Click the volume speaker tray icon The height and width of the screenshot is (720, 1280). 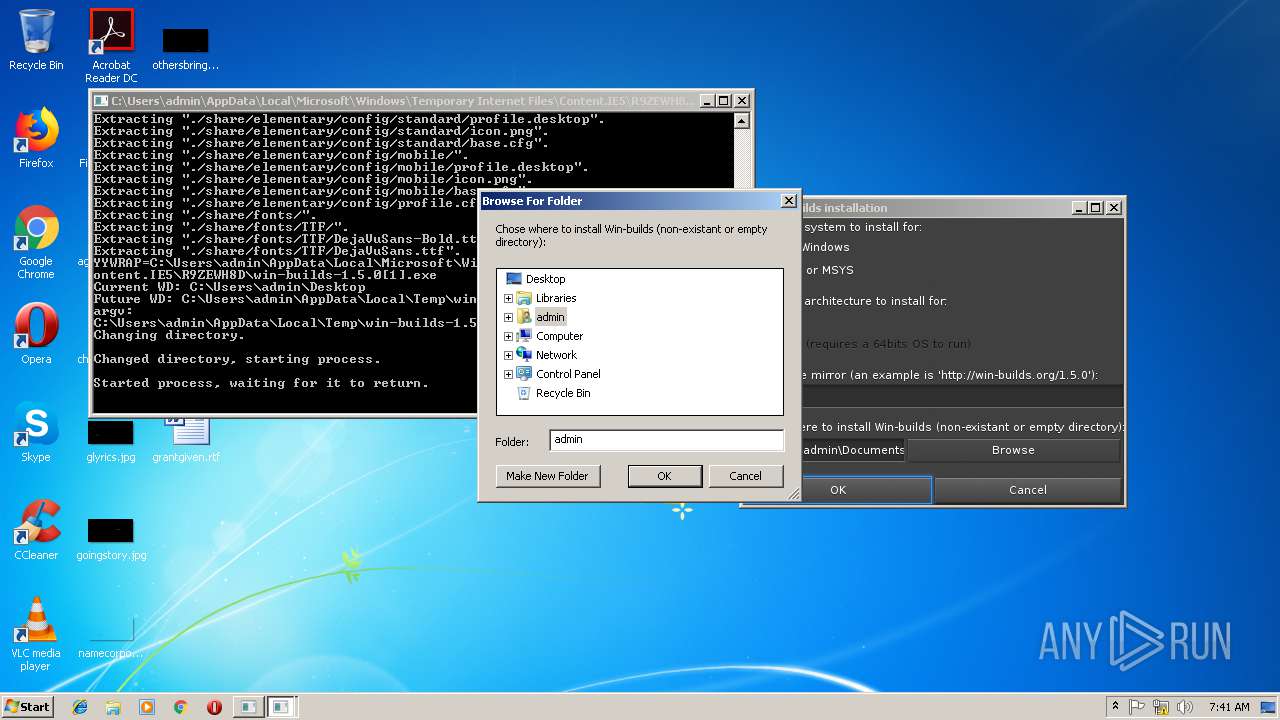[1185, 707]
